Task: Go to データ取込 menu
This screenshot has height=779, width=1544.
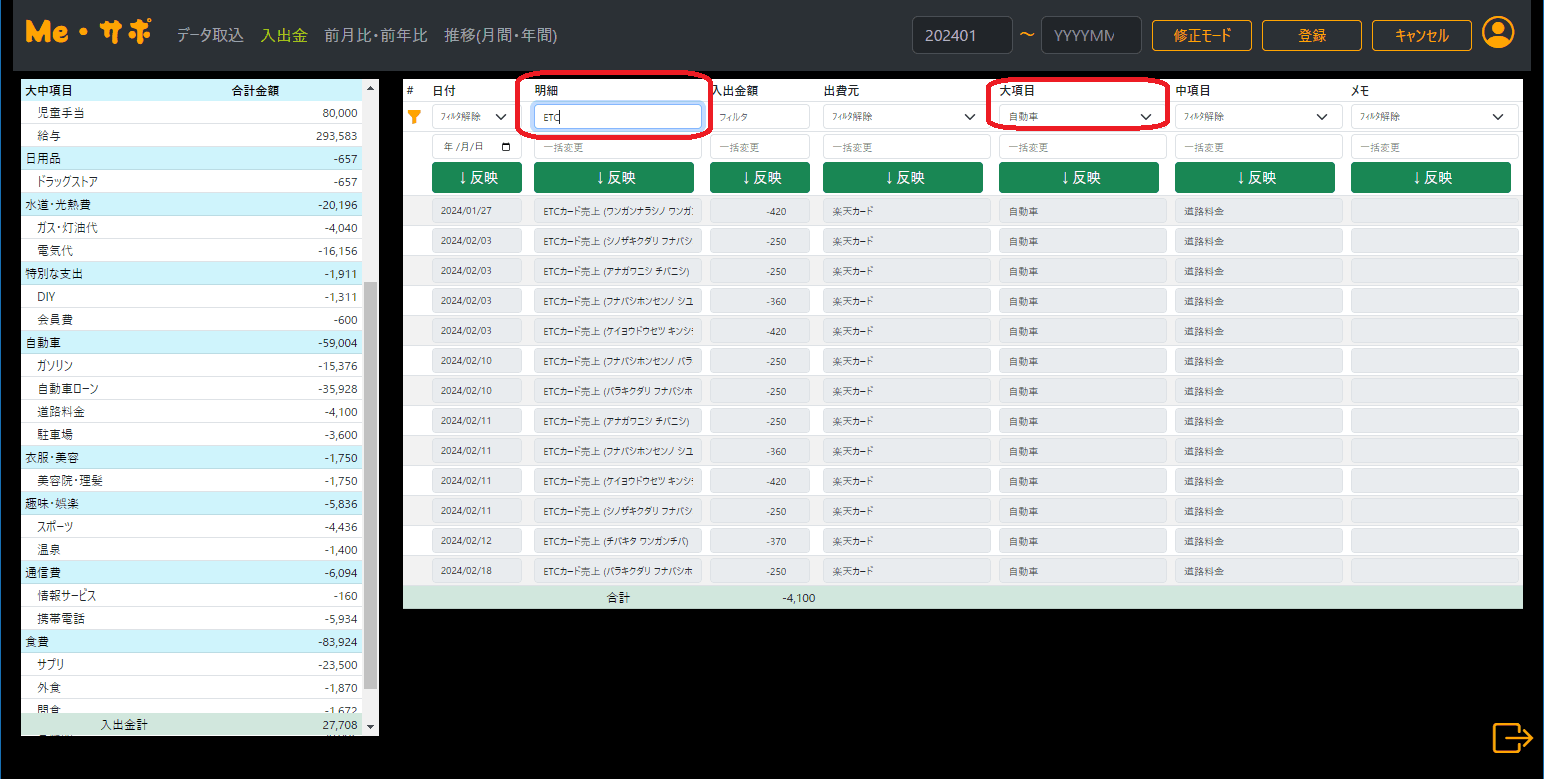Action: pos(210,35)
